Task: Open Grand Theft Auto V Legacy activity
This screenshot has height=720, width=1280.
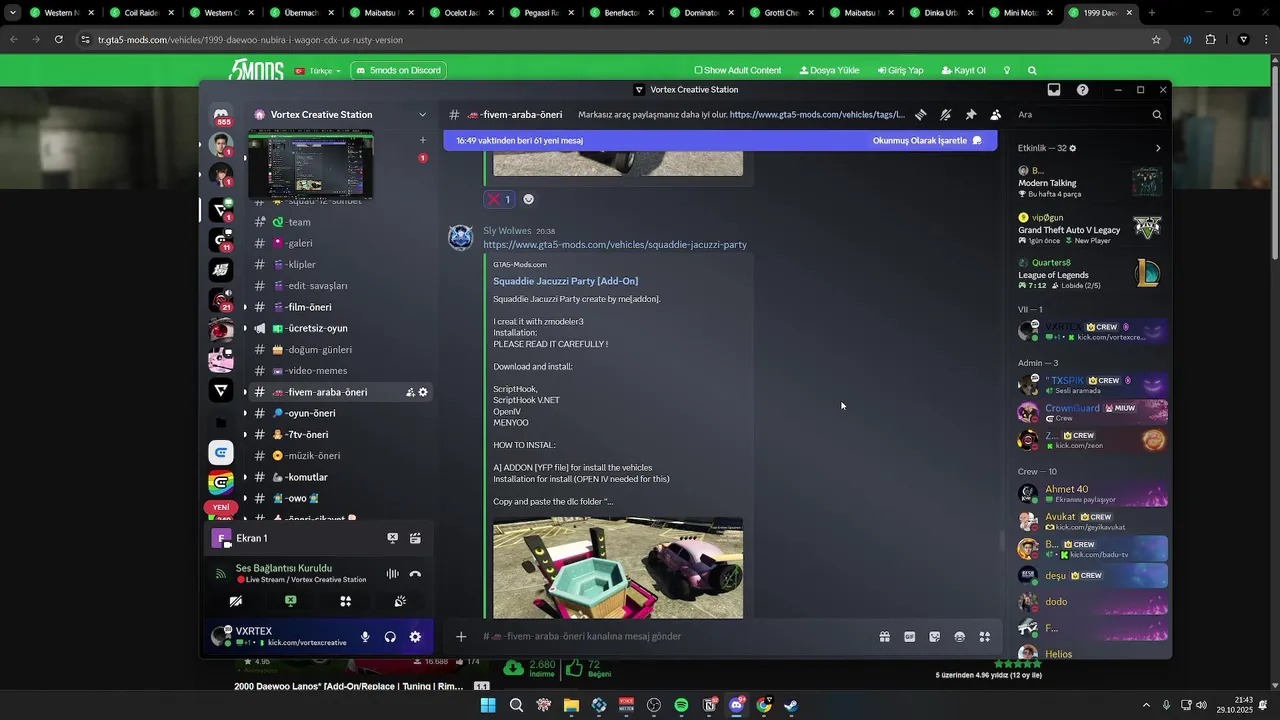Action: point(1089,229)
